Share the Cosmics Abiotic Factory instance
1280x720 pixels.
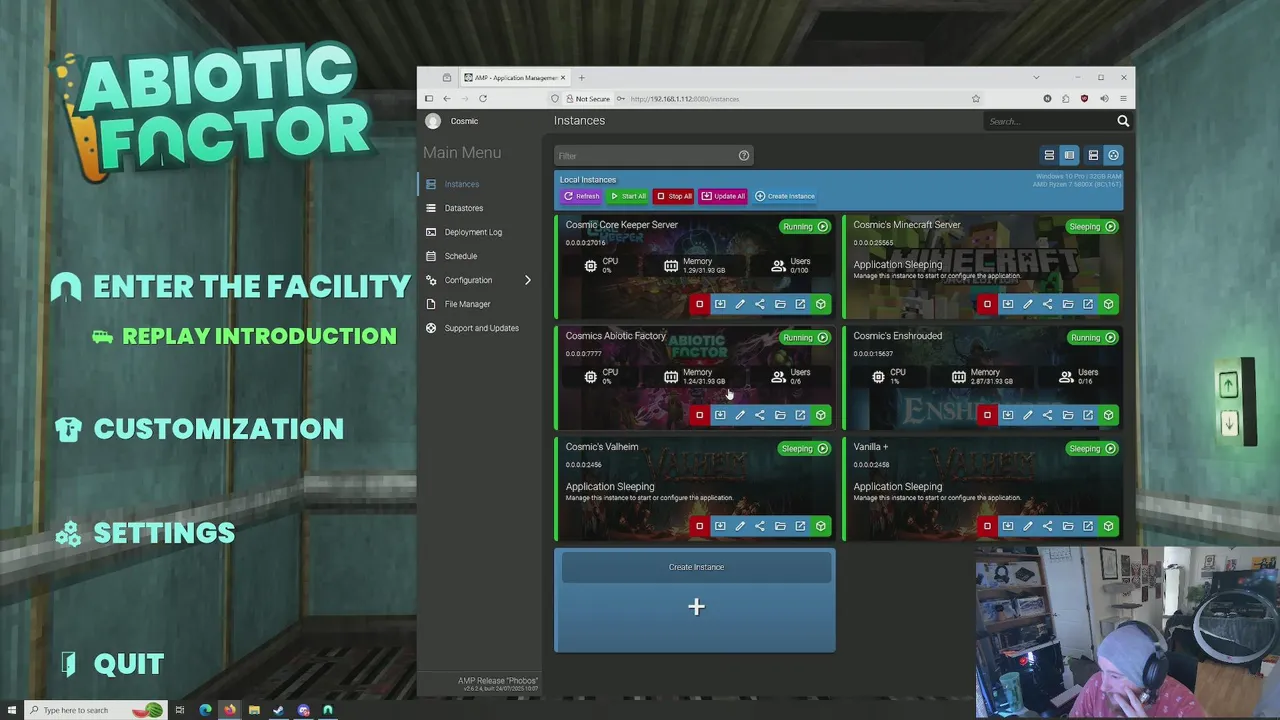760,415
